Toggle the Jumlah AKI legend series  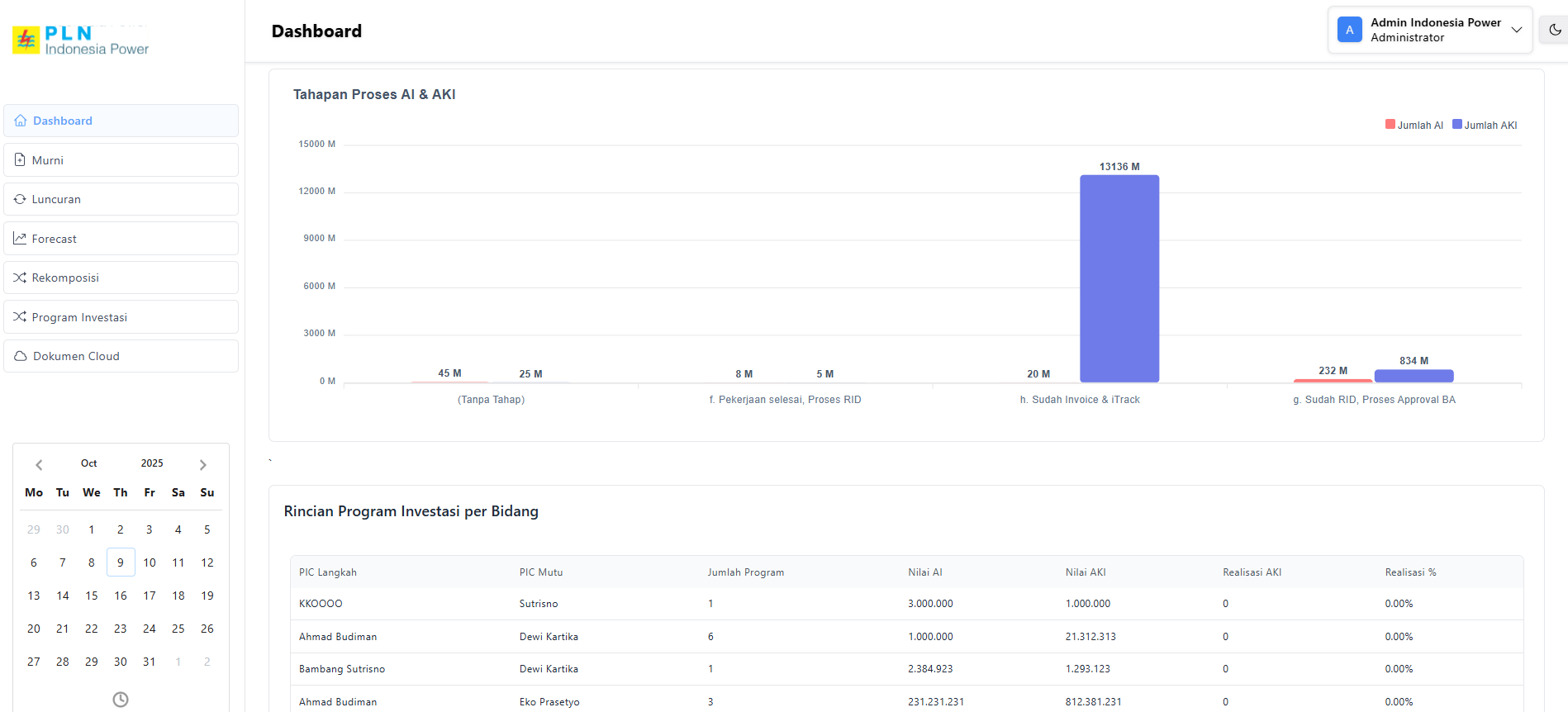(1485, 126)
